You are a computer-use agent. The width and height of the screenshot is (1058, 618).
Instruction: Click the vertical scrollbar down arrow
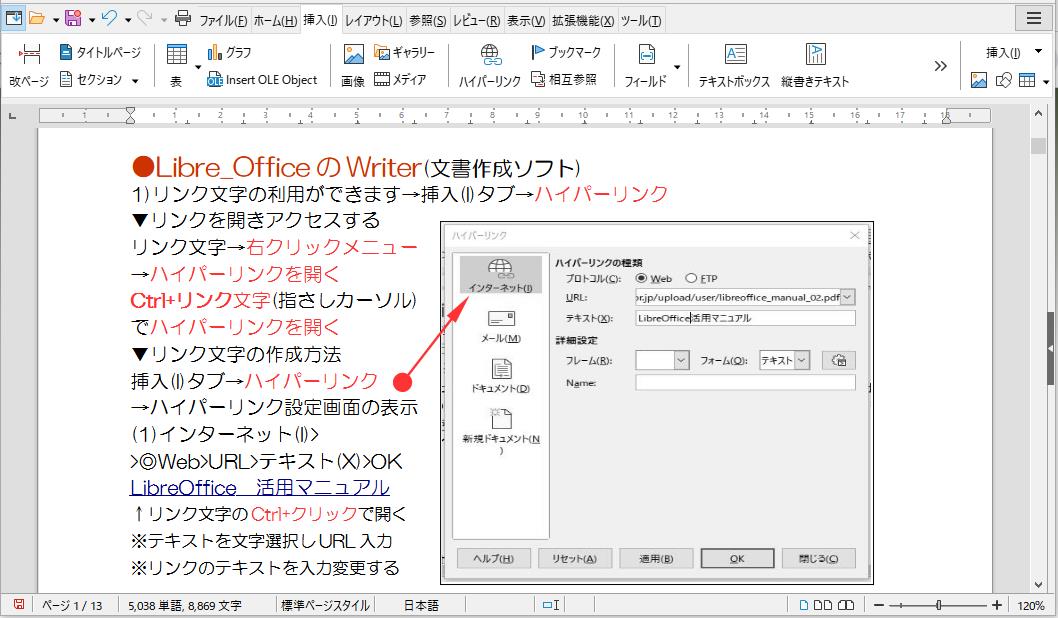pos(1038,586)
